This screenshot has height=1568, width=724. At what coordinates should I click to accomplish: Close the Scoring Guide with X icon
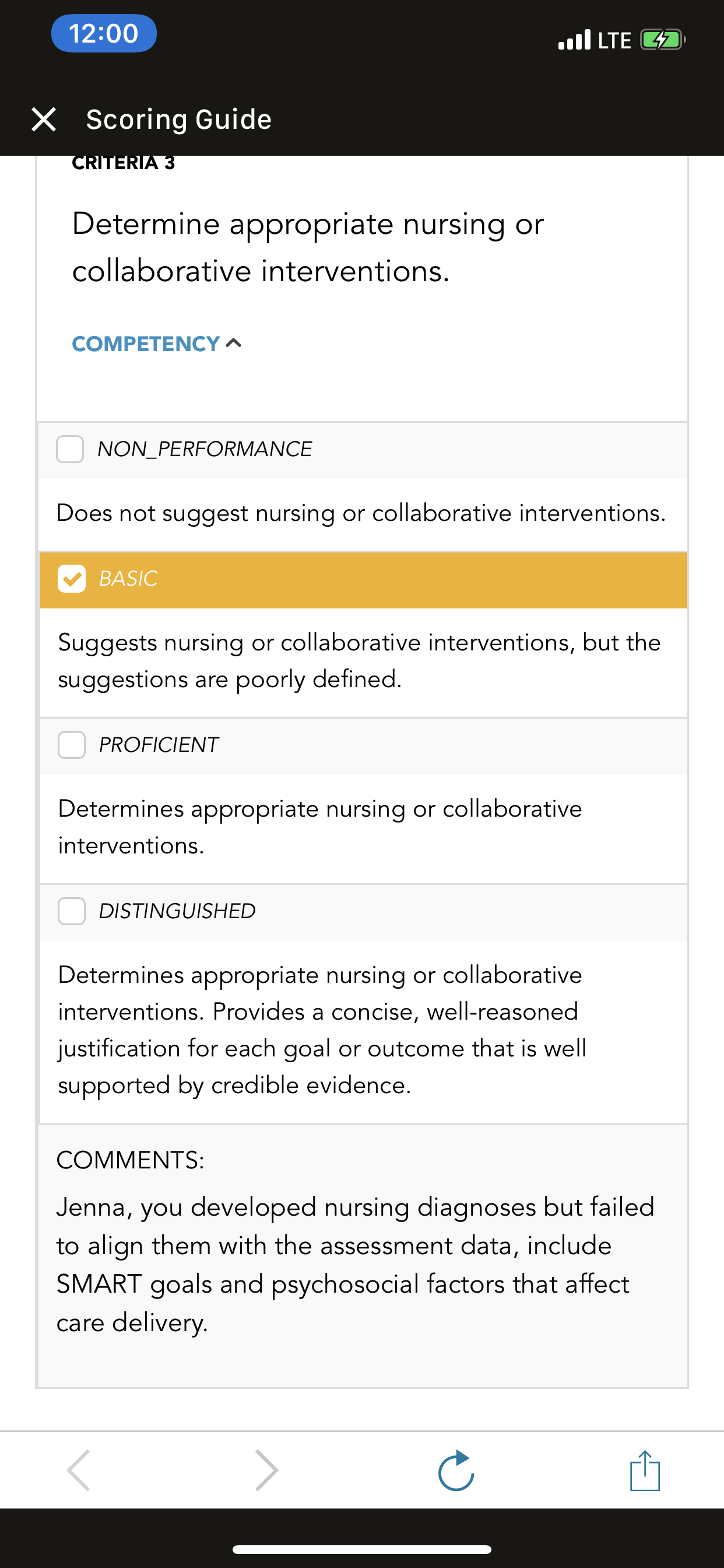[44, 120]
